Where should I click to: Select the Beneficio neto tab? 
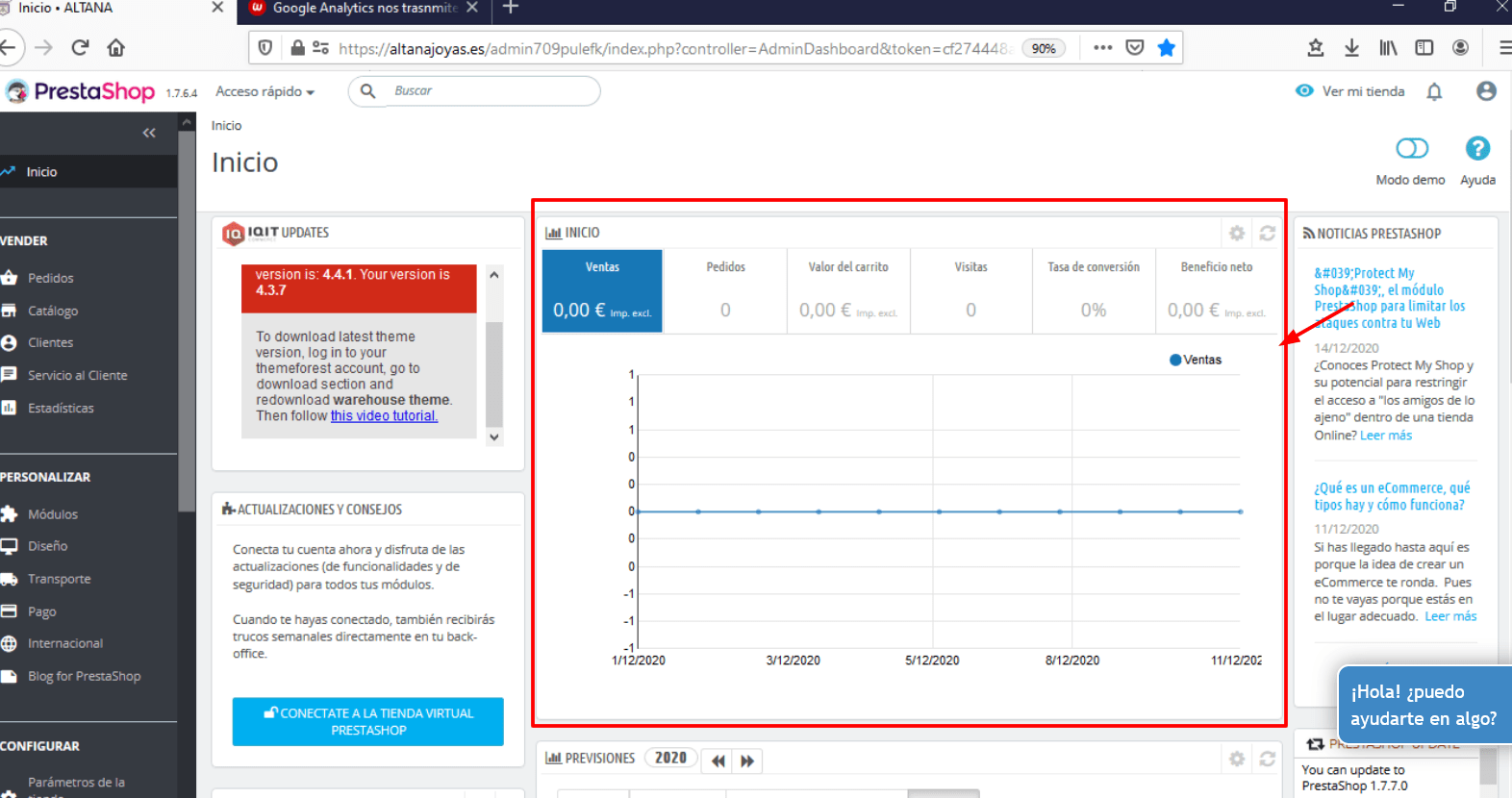(1217, 291)
